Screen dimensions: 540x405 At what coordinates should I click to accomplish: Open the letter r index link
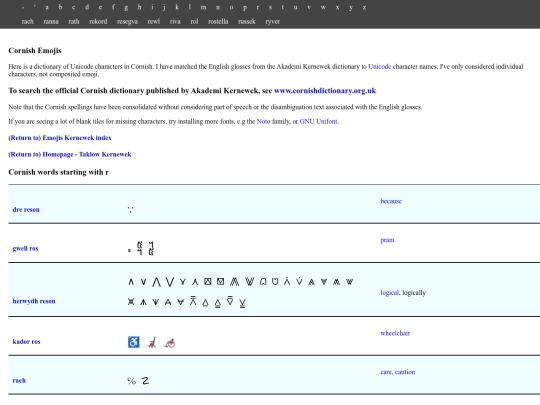click(x=258, y=7)
